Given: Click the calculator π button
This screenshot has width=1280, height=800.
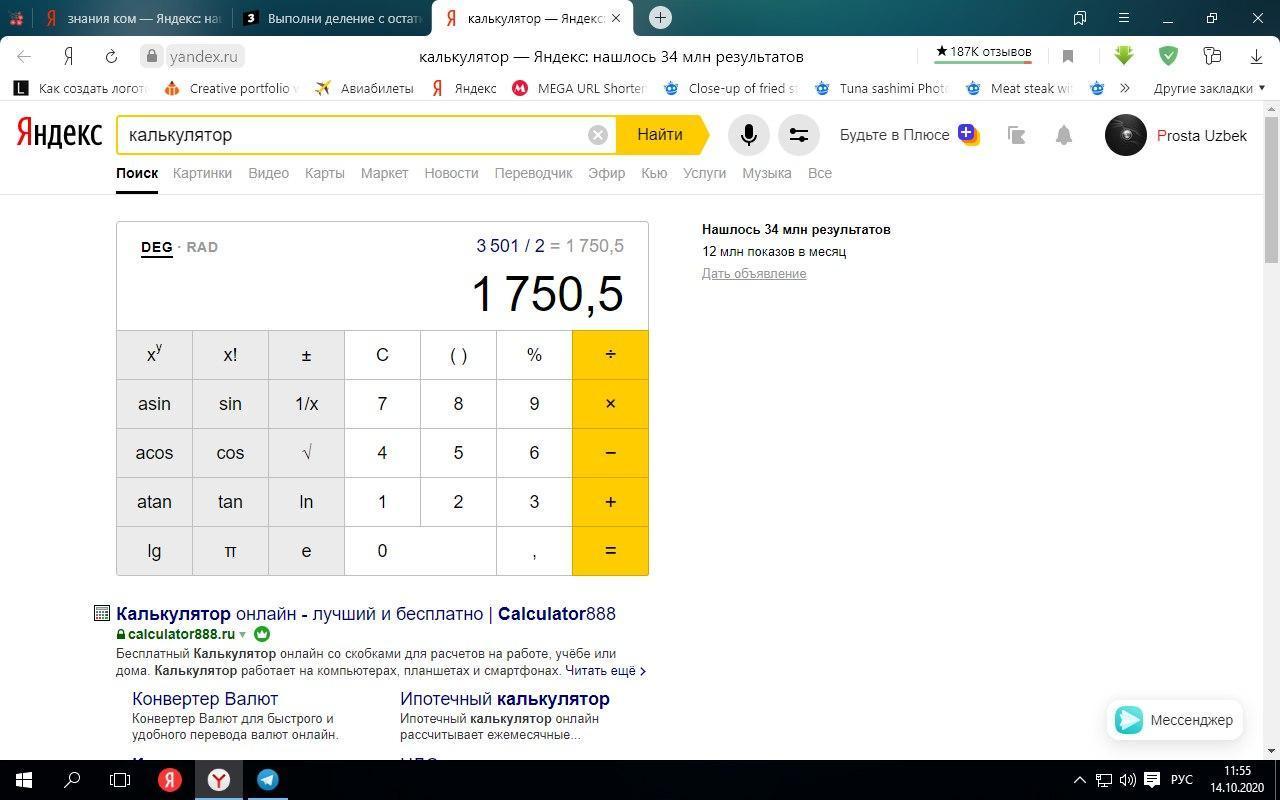Looking at the screenshot, I should (230, 551).
